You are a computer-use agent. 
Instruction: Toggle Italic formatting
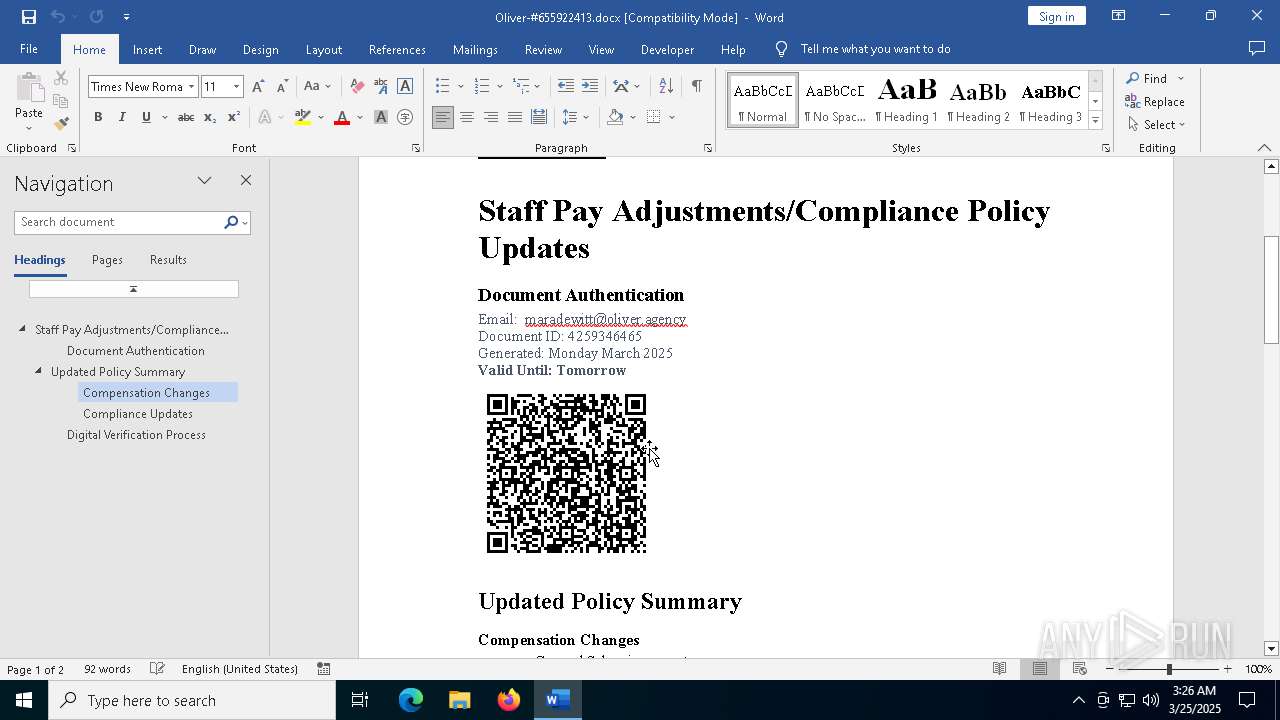pyautogui.click(x=122, y=117)
